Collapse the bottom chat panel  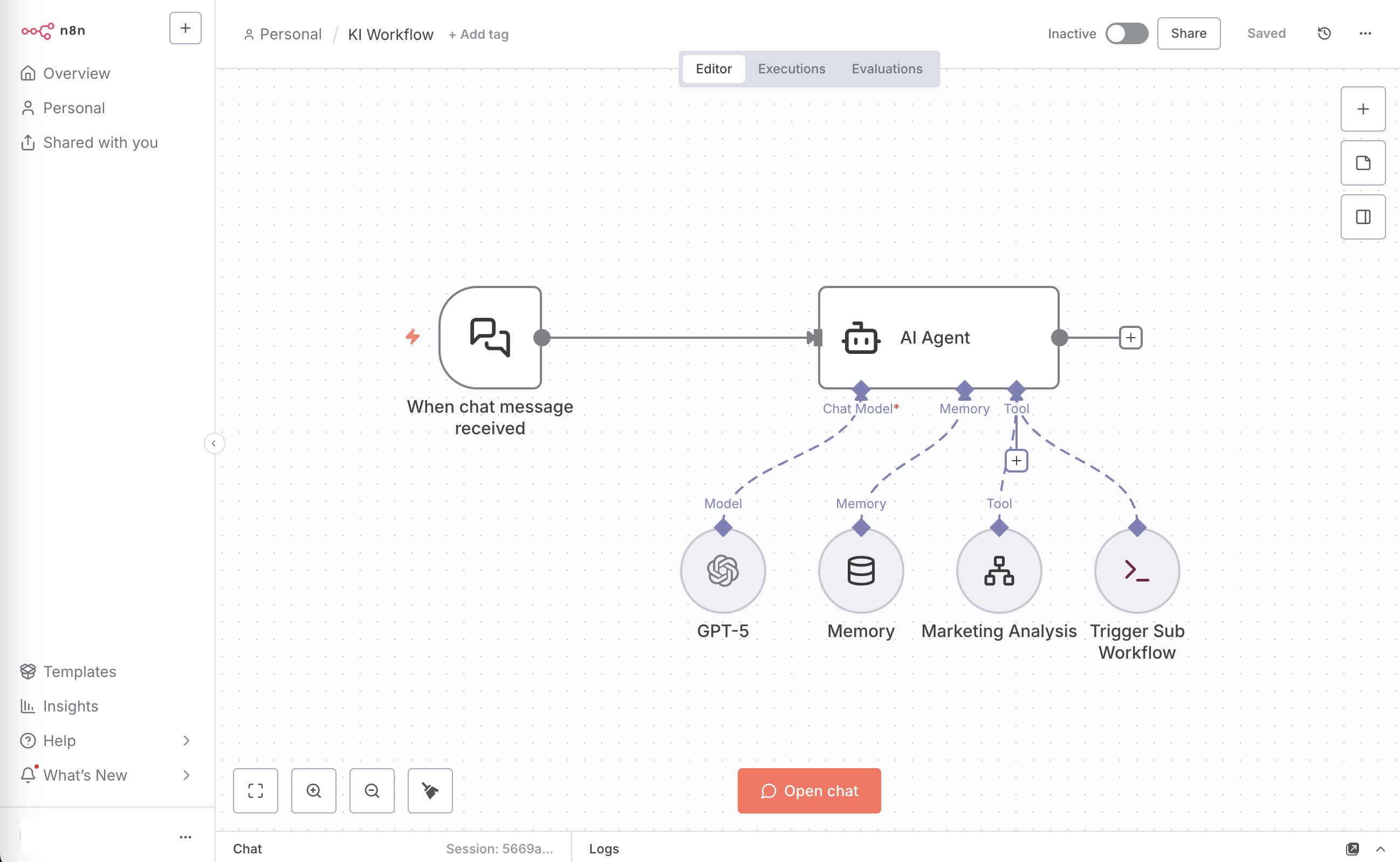point(1383,849)
